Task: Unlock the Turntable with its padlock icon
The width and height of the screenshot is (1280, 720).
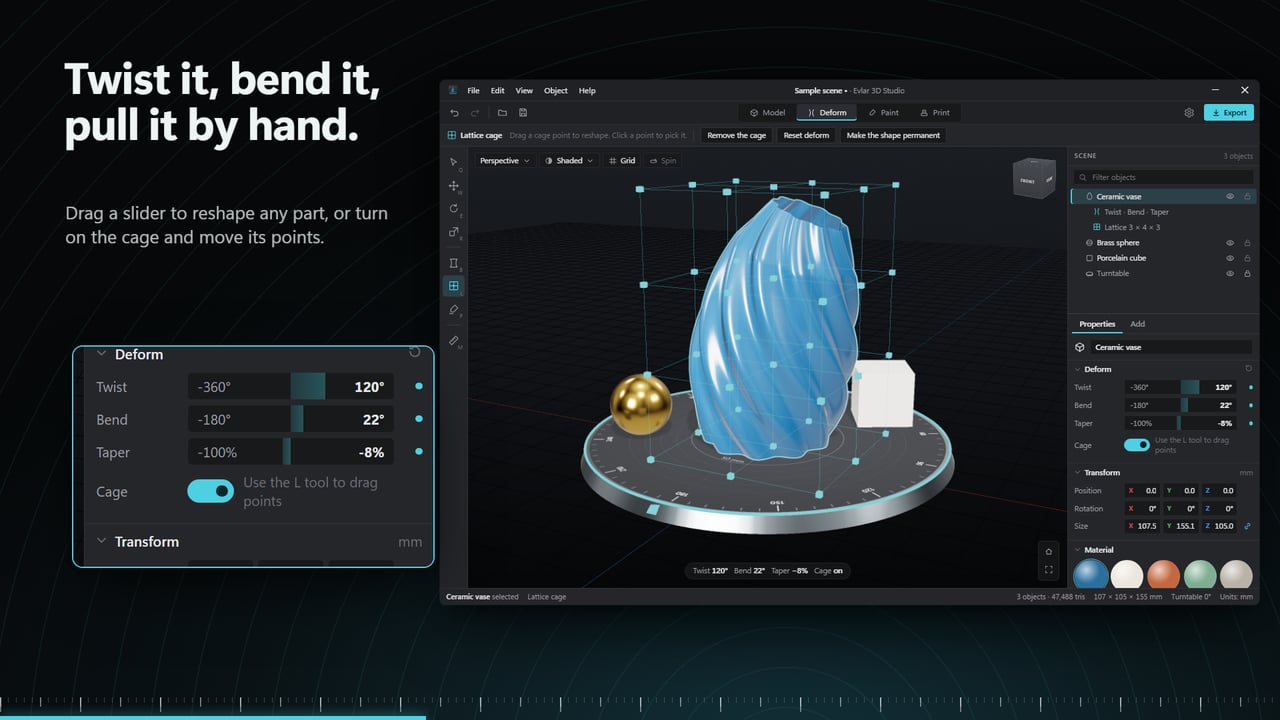Action: pyautogui.click(x=1247, y=274)
